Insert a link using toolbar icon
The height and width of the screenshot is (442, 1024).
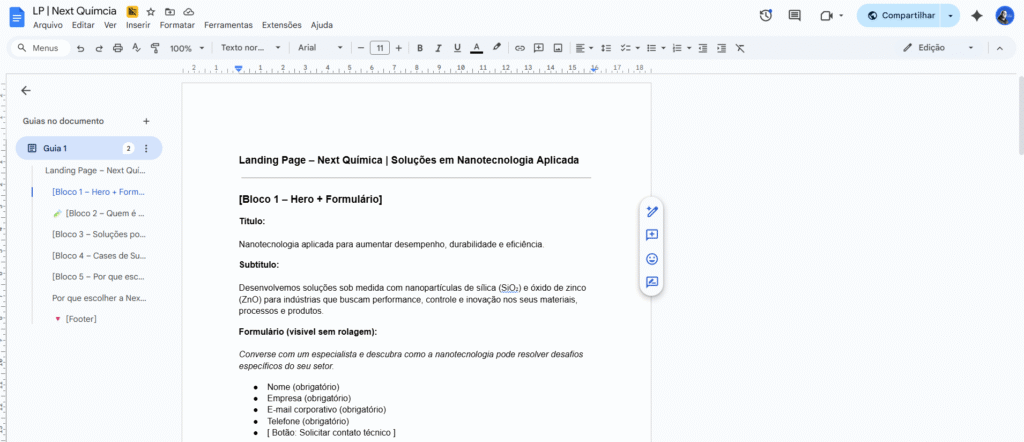[519, 48]
